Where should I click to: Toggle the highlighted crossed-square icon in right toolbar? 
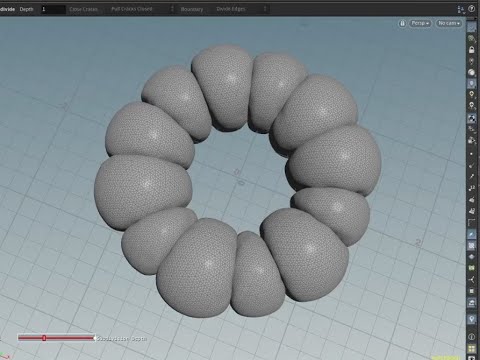[471, 246]
